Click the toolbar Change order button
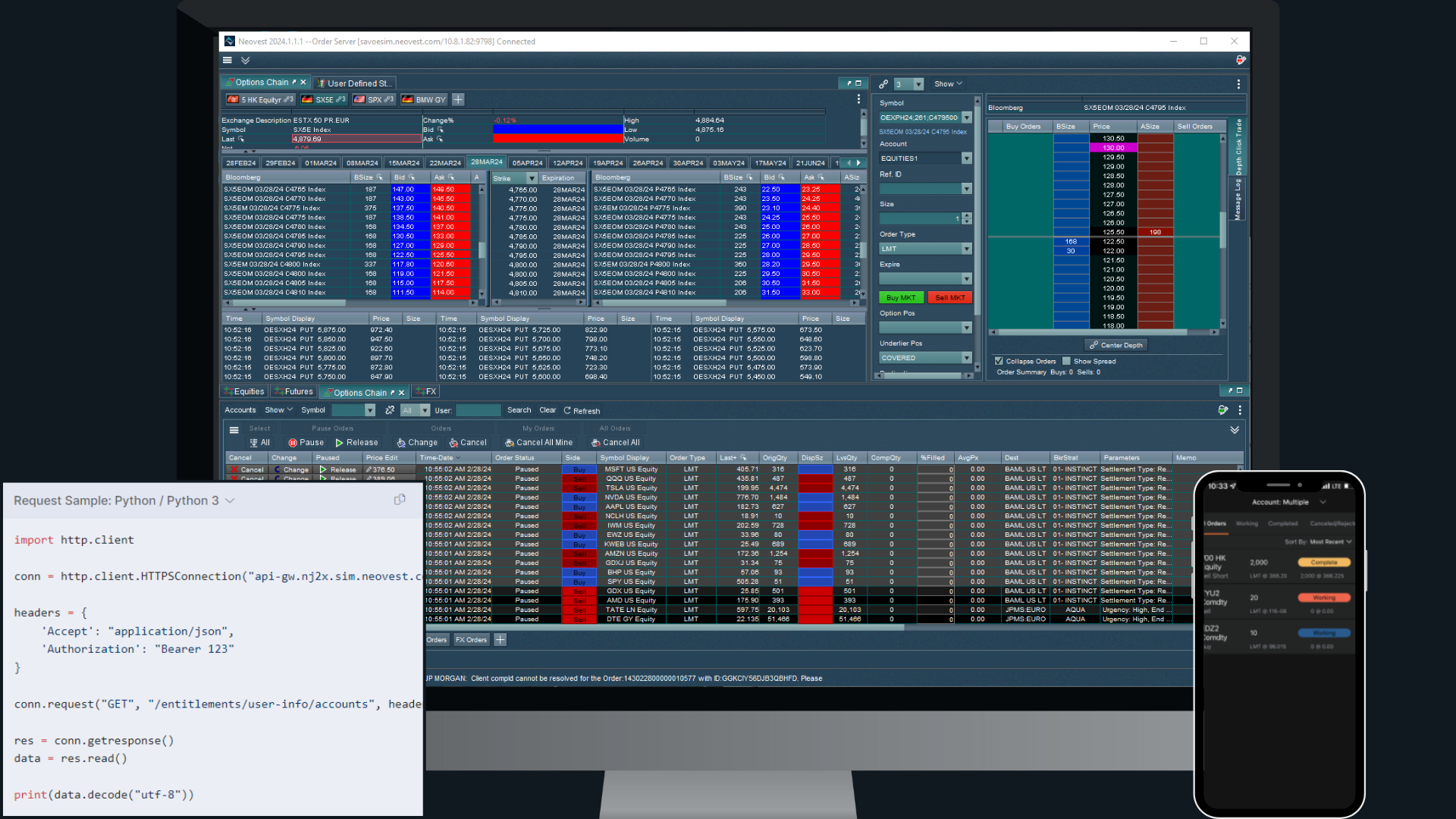 tap(417, 443)
